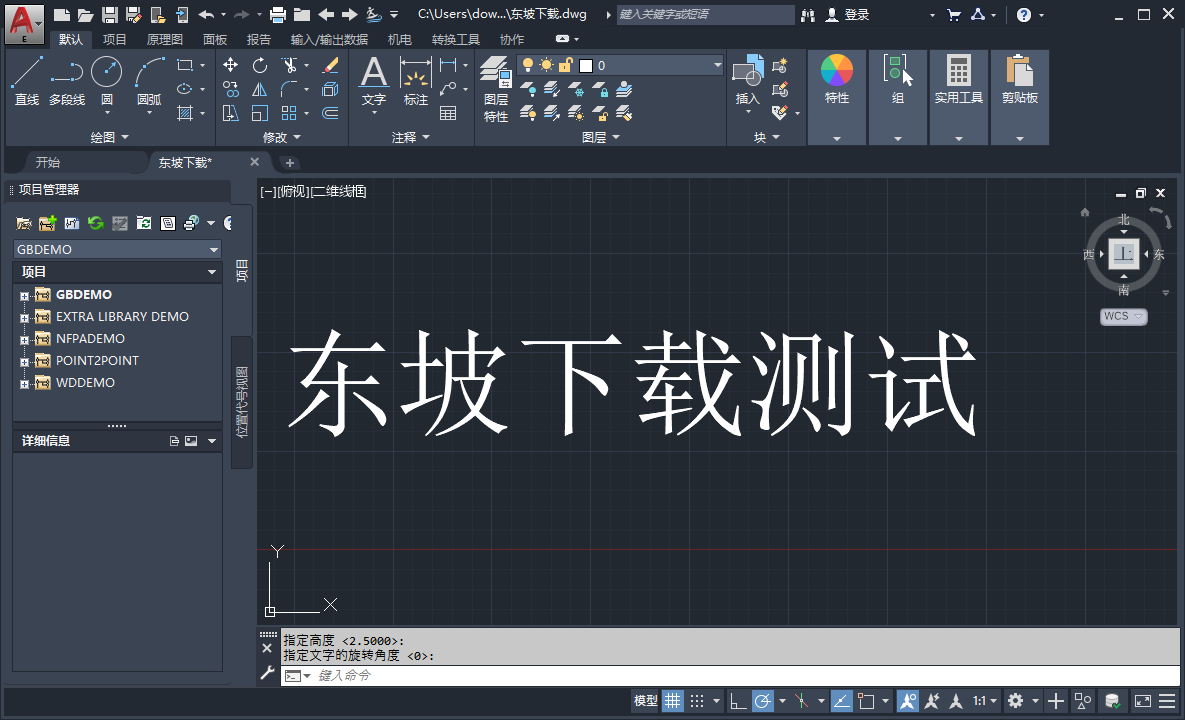1185x720 pixels.
Task: Activate the Polyline tool
Action: (x=66, y=70)
